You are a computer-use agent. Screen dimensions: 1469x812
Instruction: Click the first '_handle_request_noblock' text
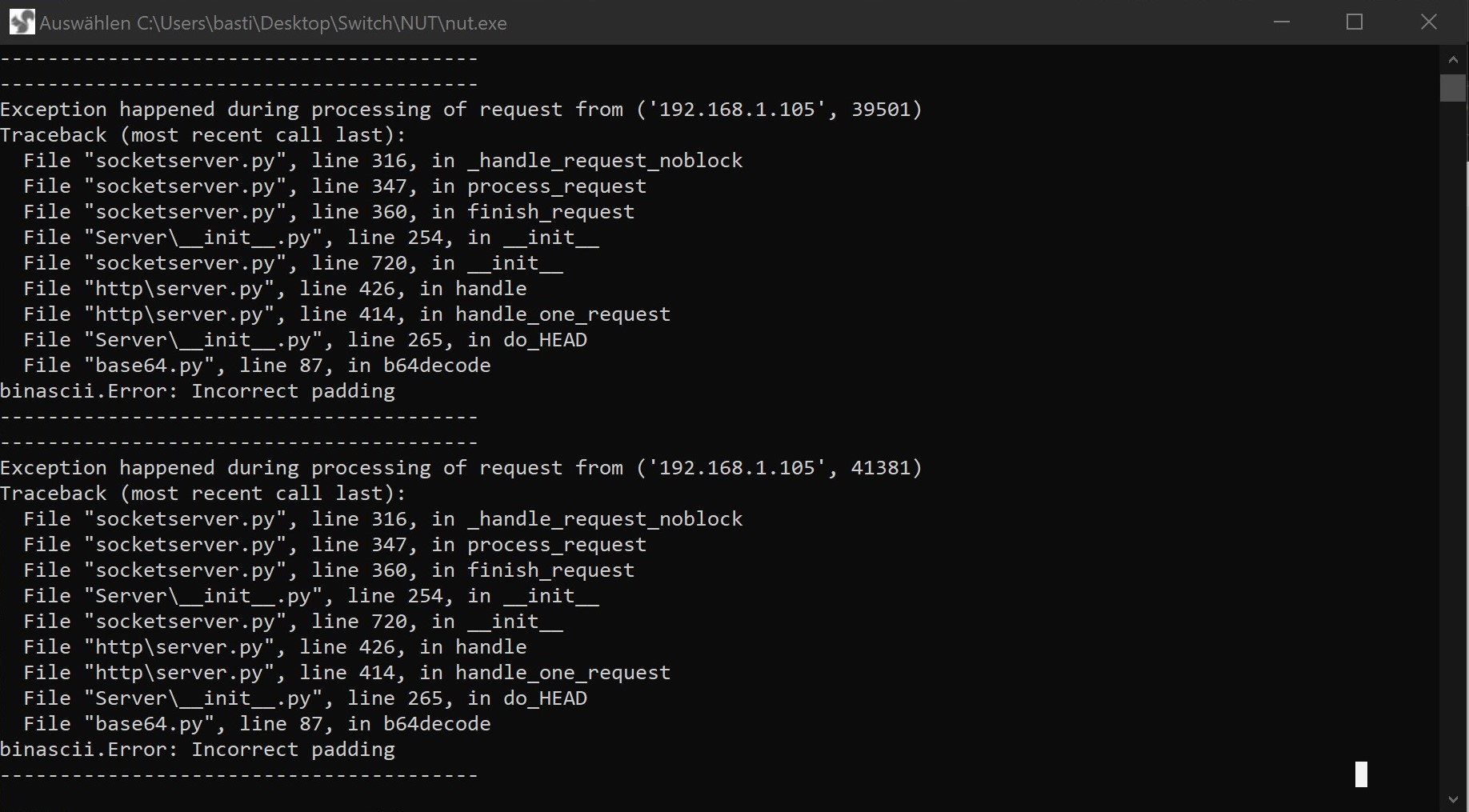(606, 161)
